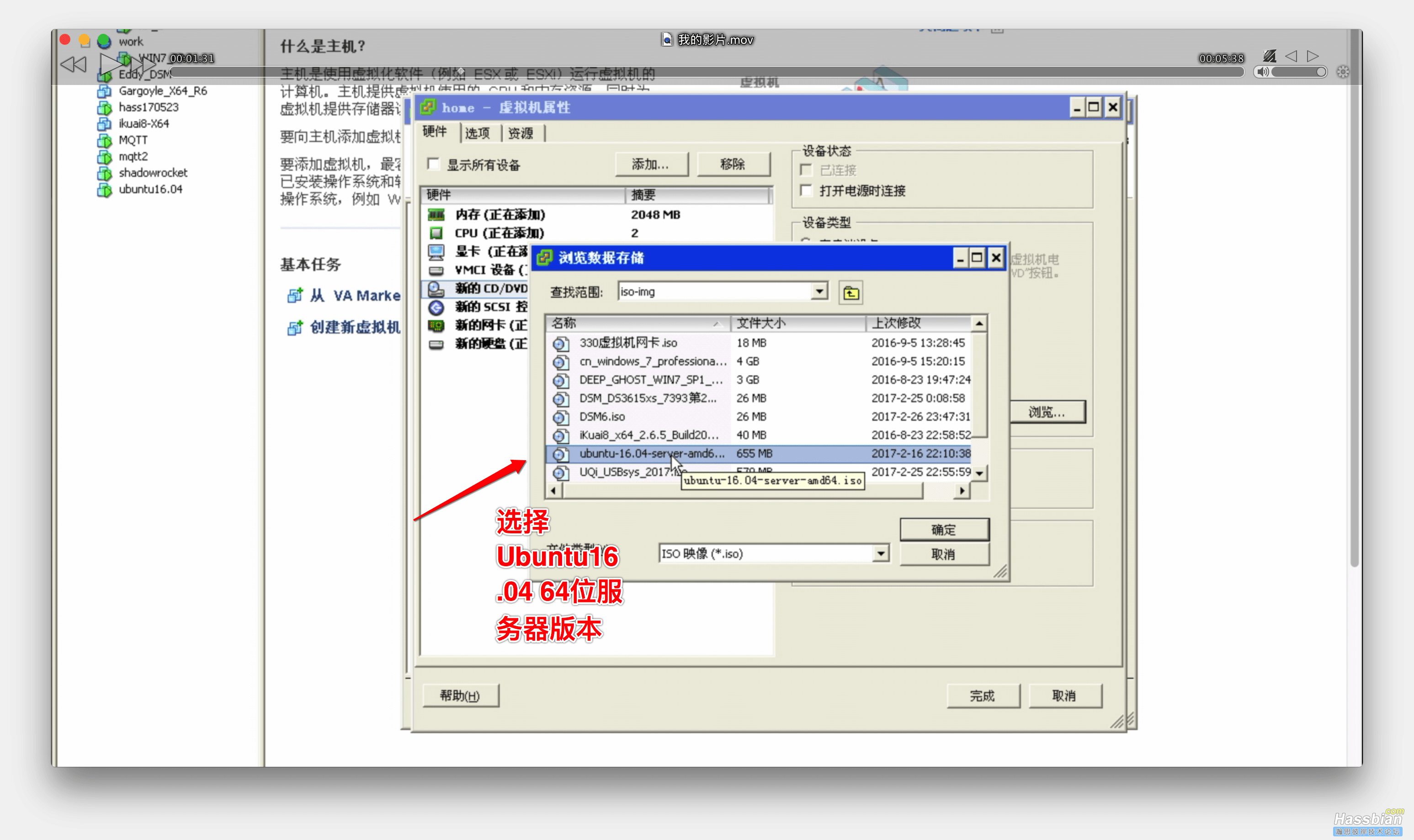Select 330虚拟机网卡.iso file
The image size is (1414, 840).
pyautogui.click(x=759, y=342)
